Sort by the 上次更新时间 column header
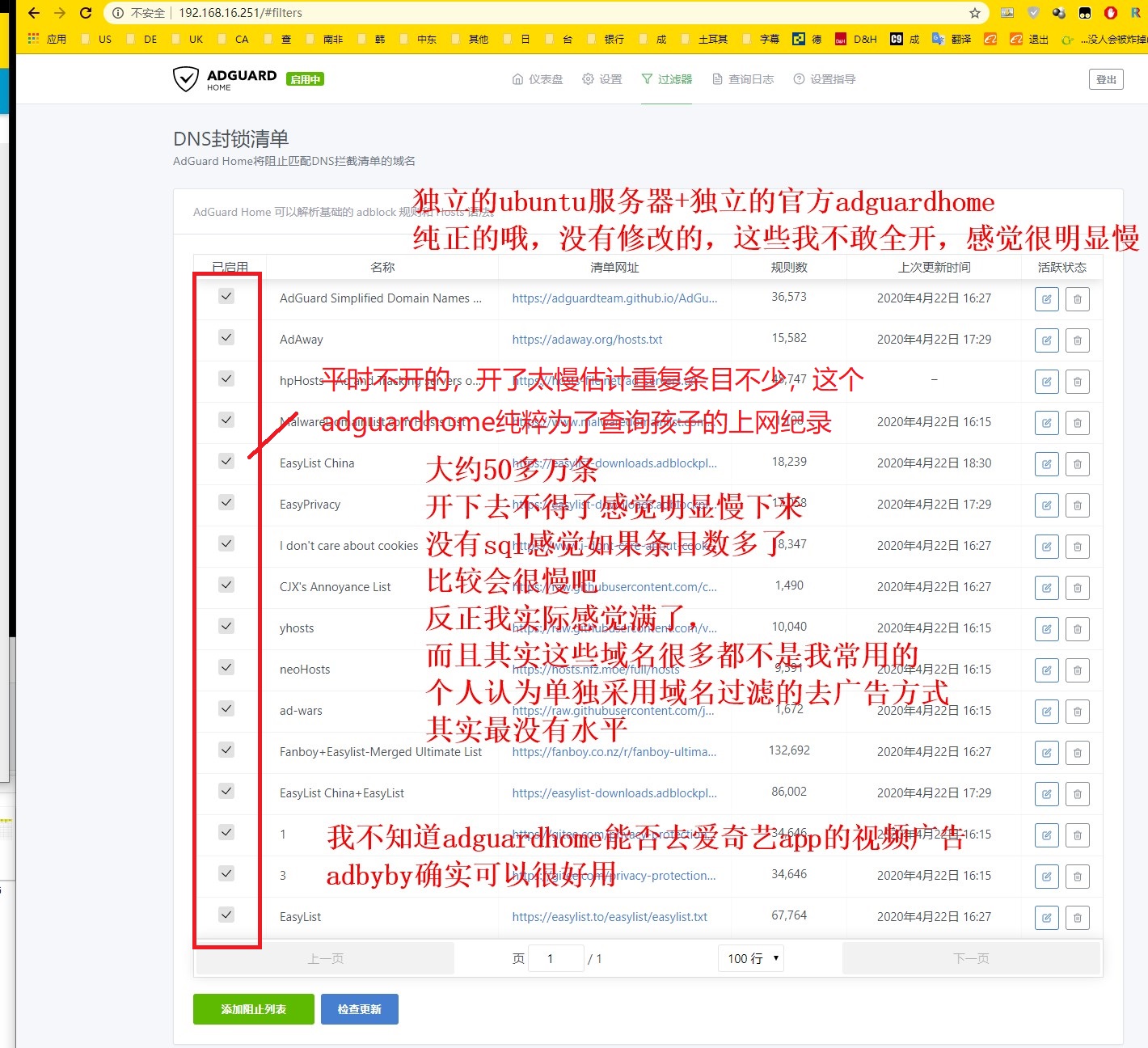Screen dimensions: 1148x1048 (x=935, y=267)
